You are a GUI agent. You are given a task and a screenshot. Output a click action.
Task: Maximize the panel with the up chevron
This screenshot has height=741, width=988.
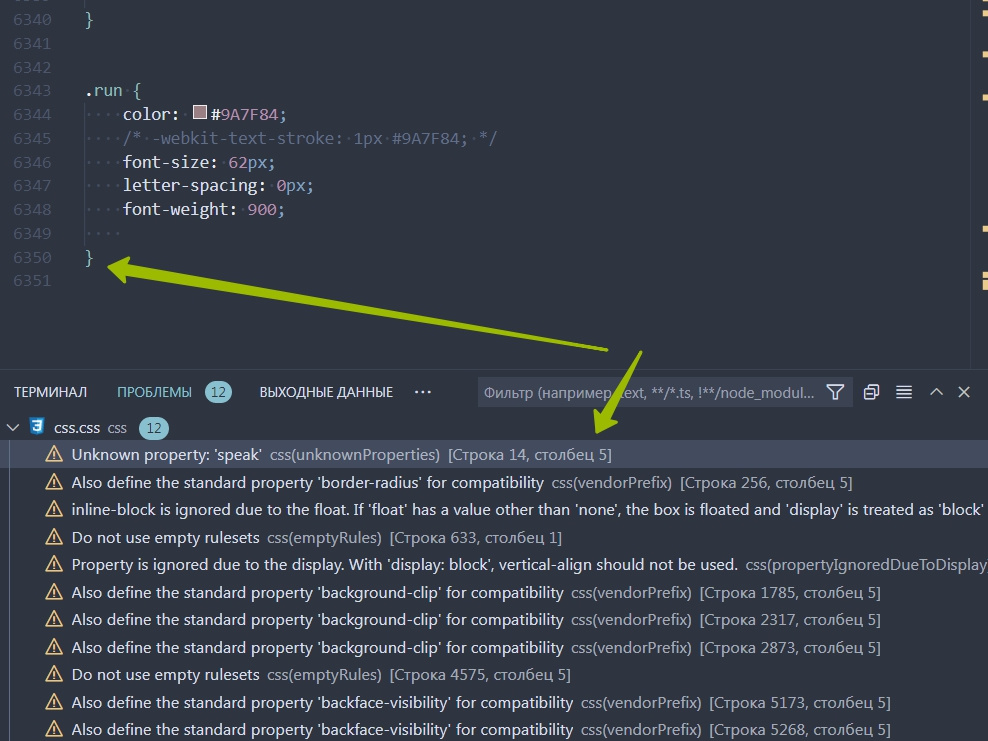pos(936,392)
